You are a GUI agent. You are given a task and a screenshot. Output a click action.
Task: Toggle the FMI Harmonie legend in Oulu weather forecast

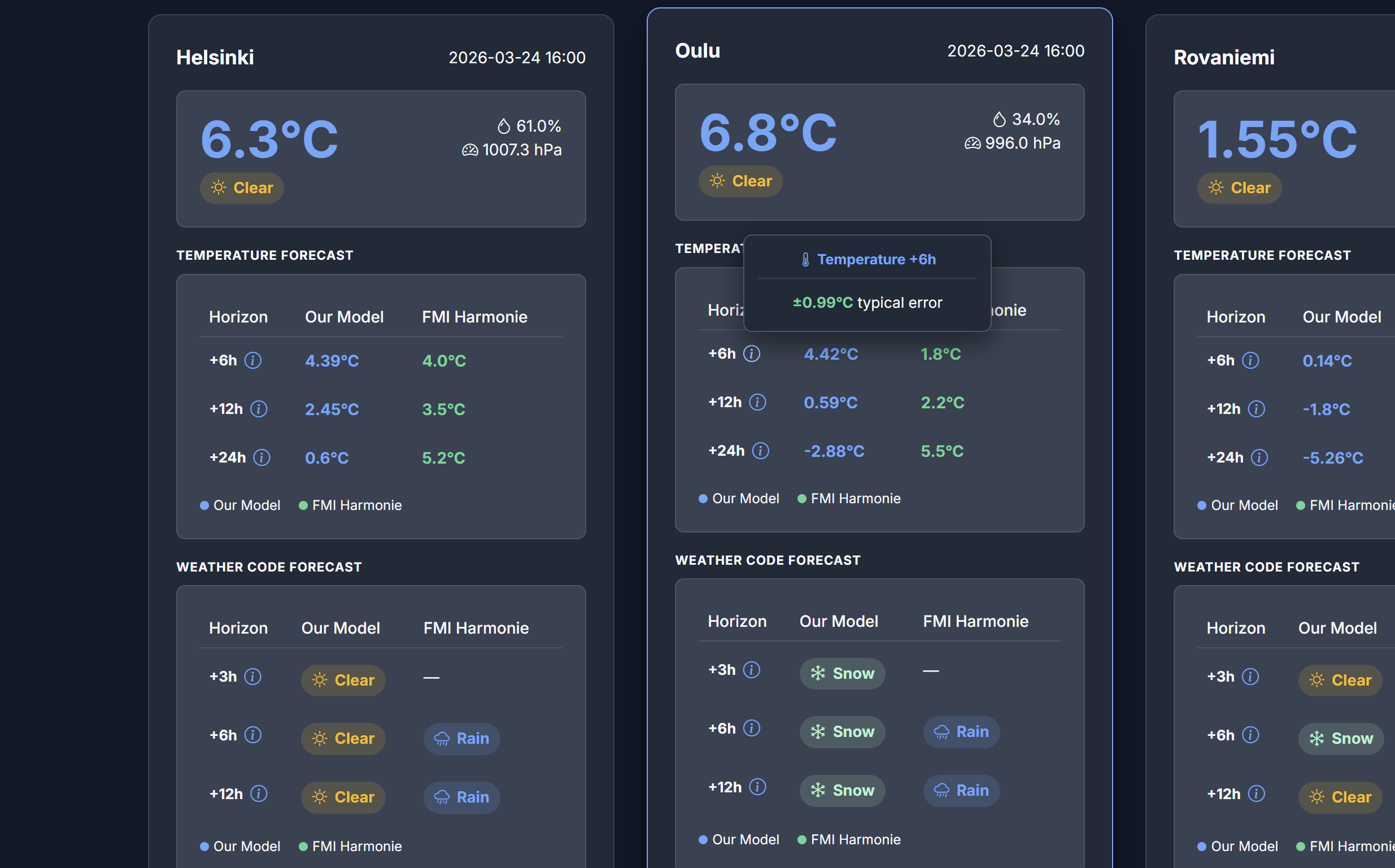[x=849, y=839]
